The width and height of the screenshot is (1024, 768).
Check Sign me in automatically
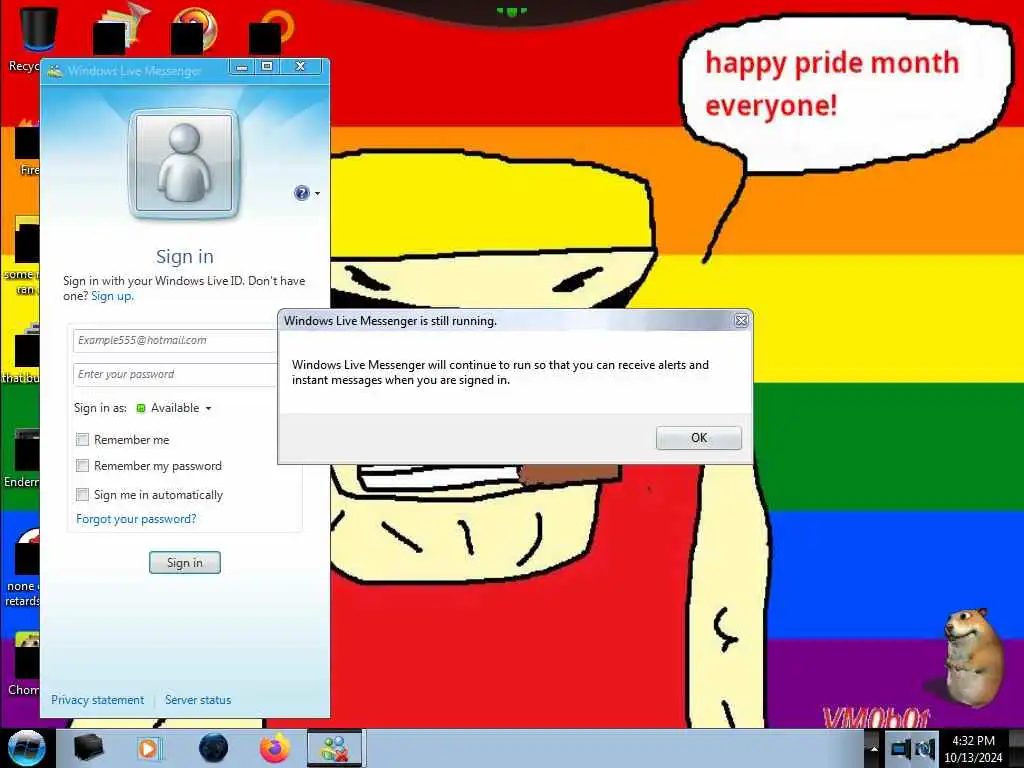[x=82, y=494]
